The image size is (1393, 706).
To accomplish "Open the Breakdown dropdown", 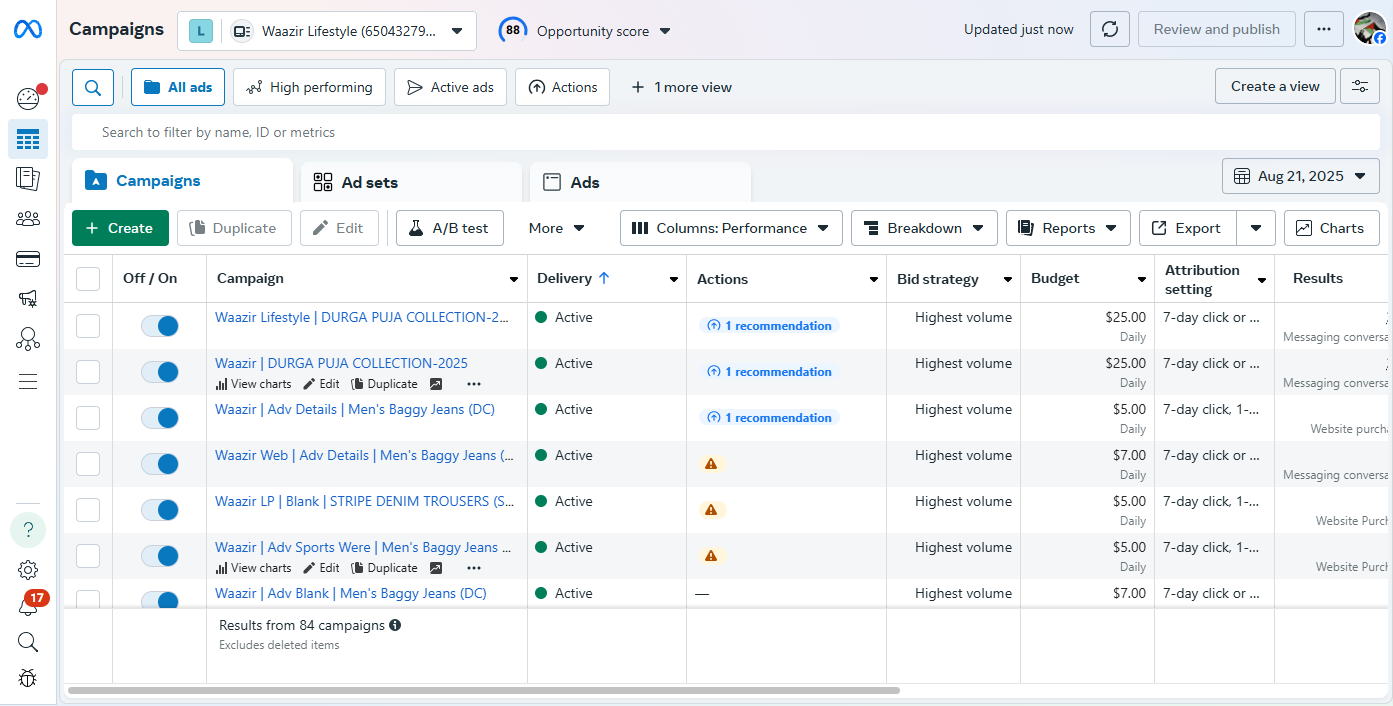I will coord(924,228).
